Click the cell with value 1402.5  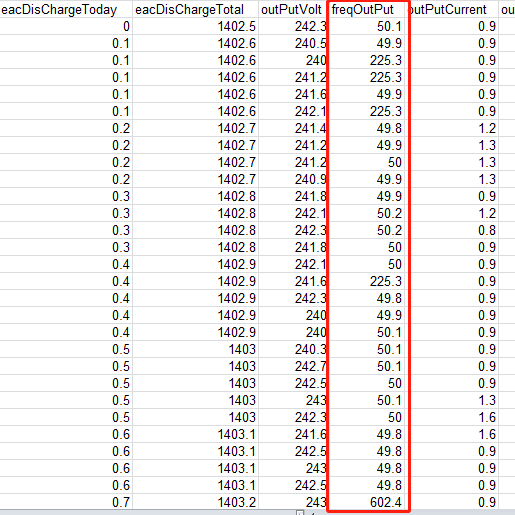[195, 26]
